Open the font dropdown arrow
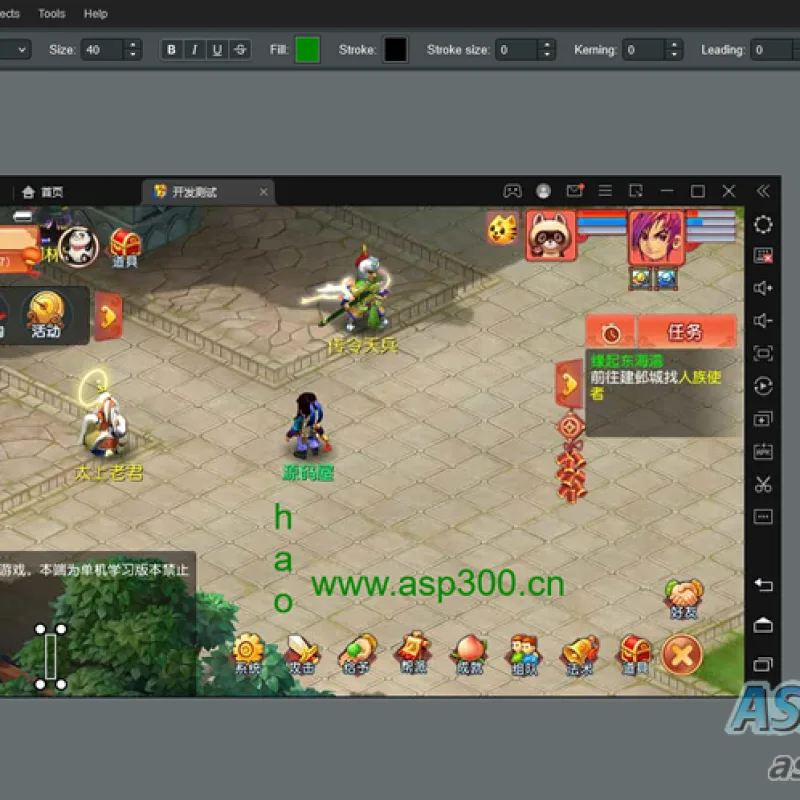800x800 pixels. (x=22, y=50)
